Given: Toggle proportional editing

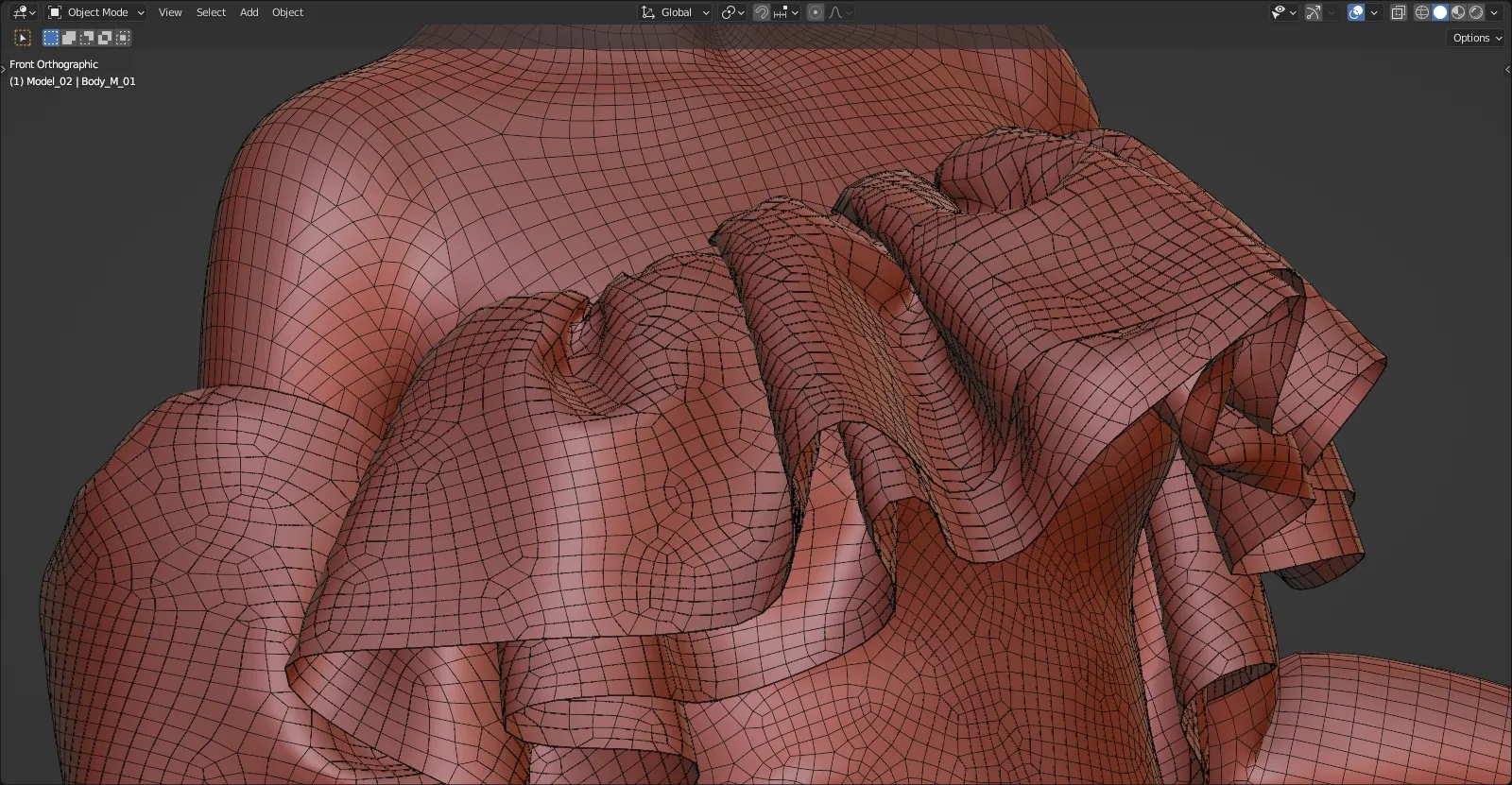Looking at the screenshot, I should (x=816, y=12).
